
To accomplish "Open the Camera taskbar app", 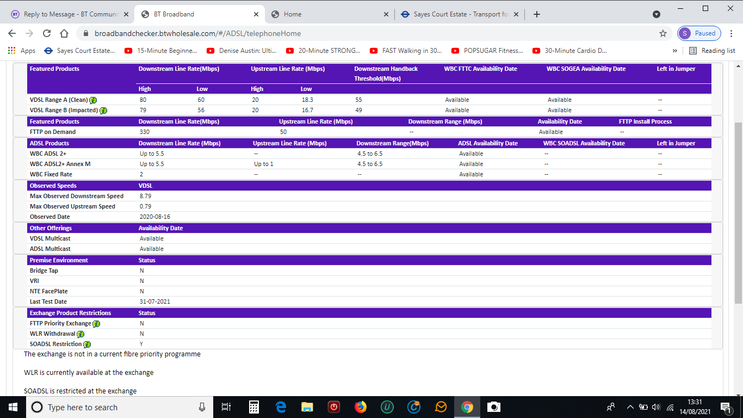I will click(x=494, y=407).
